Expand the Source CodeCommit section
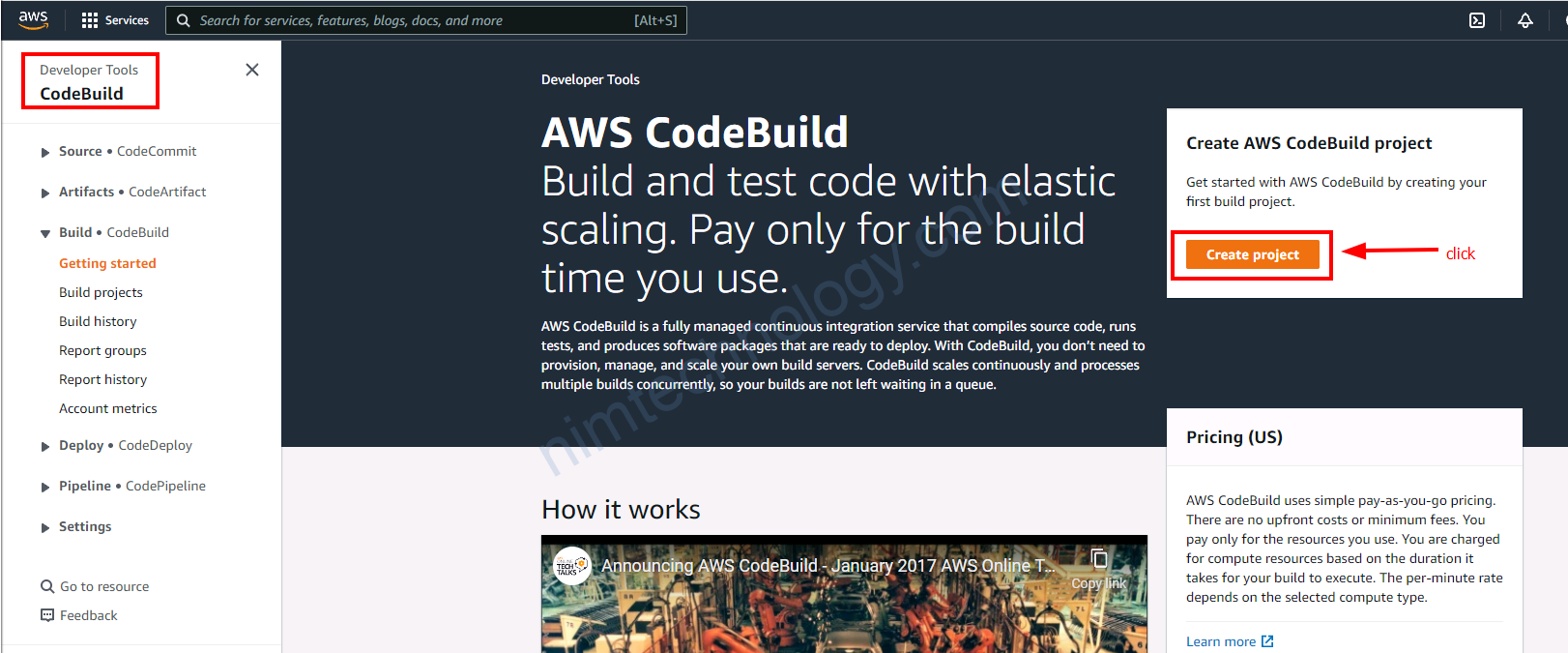Viewport: 1568px width, 653px height. 45,152
